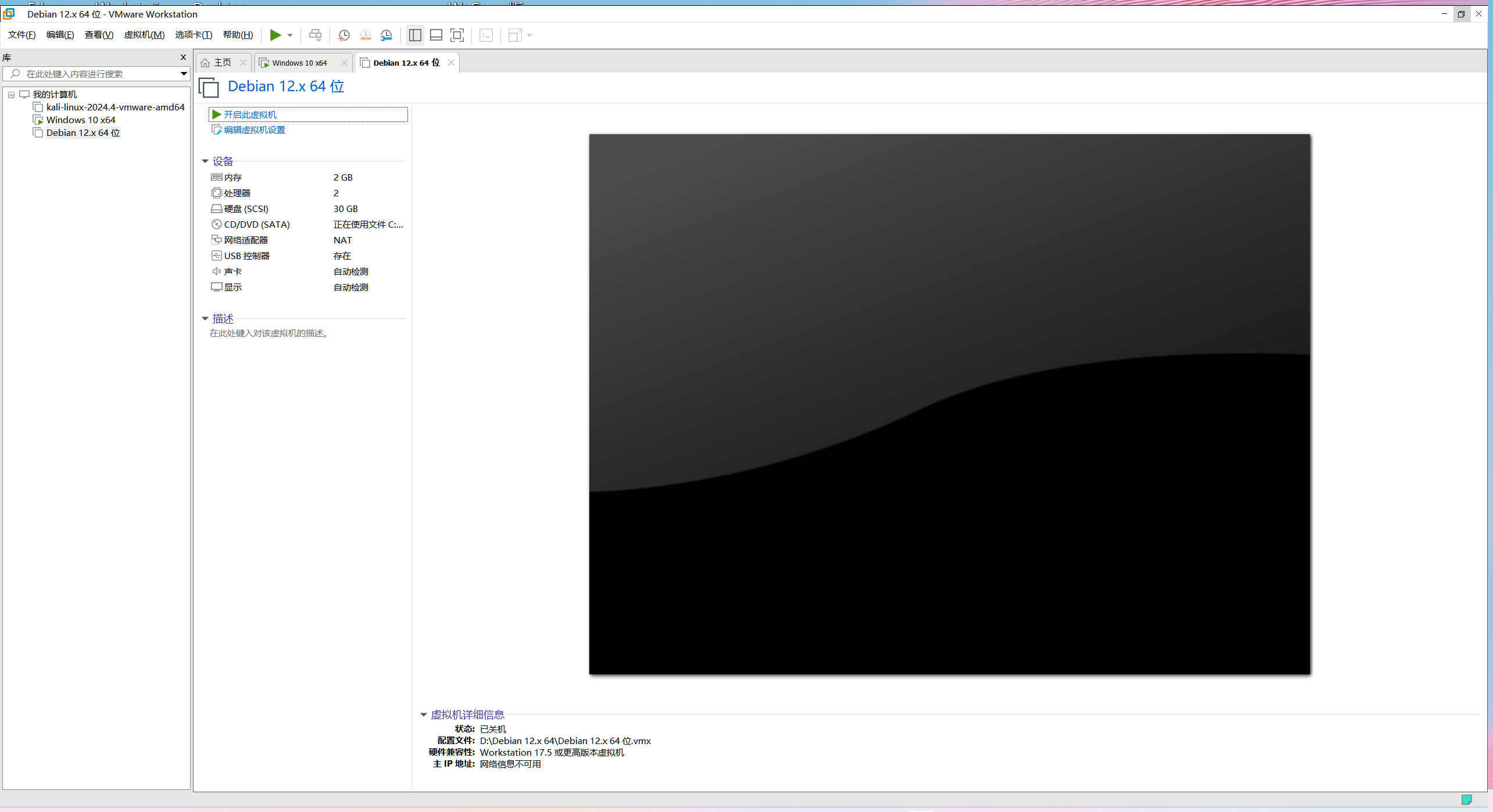1493x812 pixels.
Task: Select kali-linux-2024.4-vmware-amd64 in library
Action: pyautogui.click(x=115, y=107)
